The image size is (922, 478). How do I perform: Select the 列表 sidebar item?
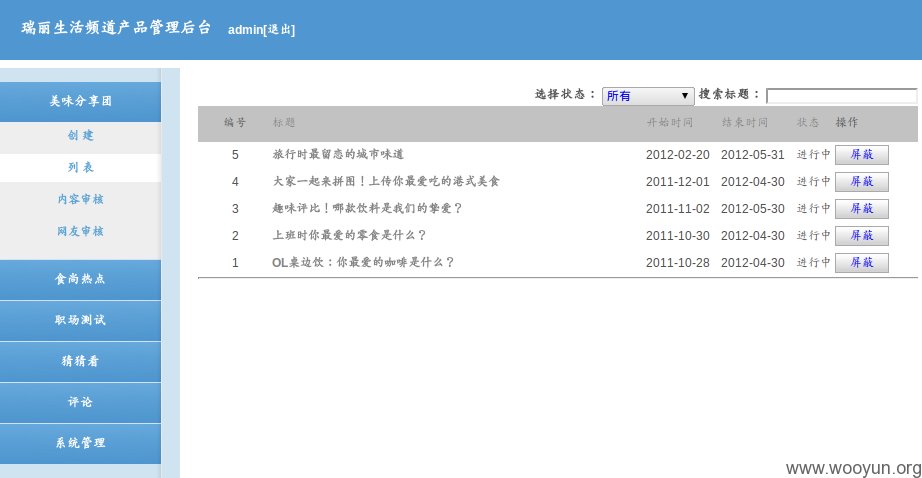click(81, 168)
